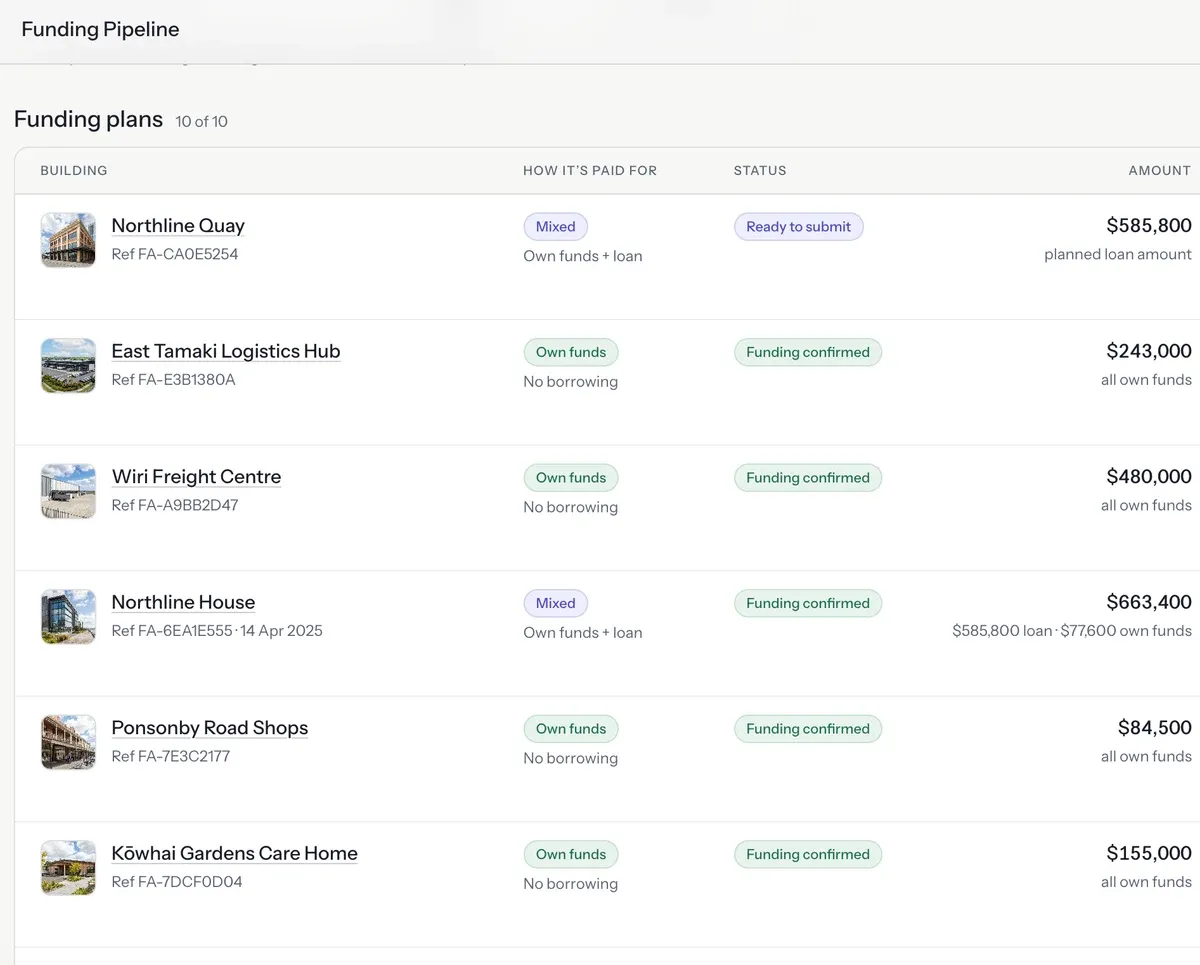Click Funding confirmed badge for Wiri Freight Centre

(808, 478)
